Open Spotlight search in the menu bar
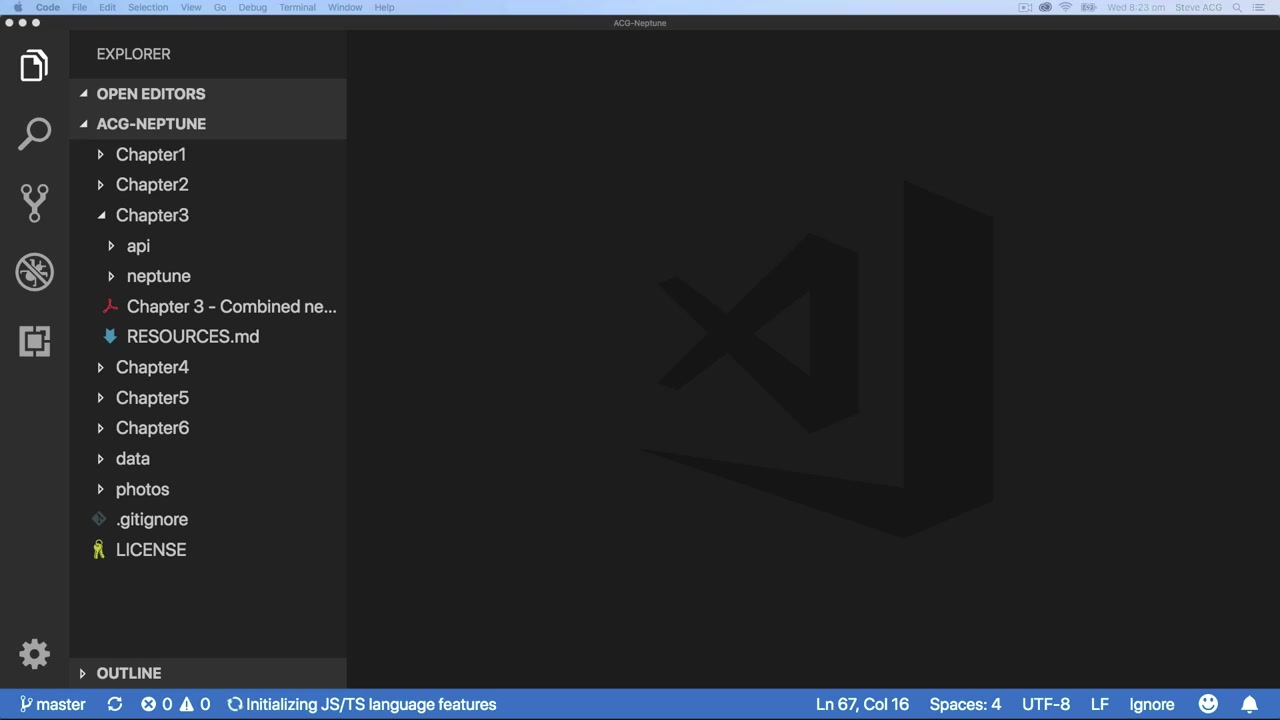This screenshot has width=1280, height=720. click(x=1237, y=7)
